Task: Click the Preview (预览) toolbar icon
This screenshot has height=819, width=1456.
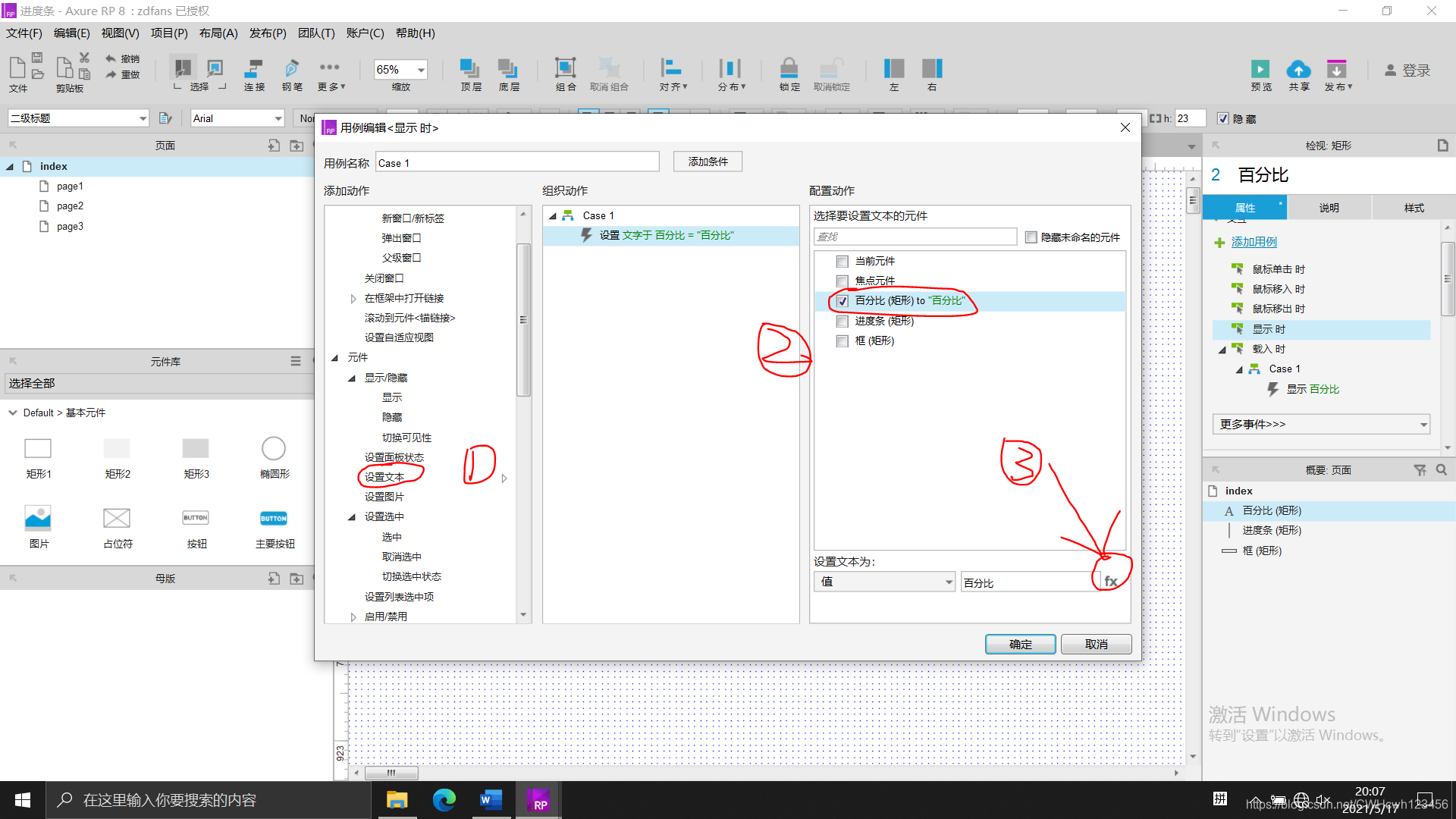Action: pyautogui.click(x=1260, y=70)
